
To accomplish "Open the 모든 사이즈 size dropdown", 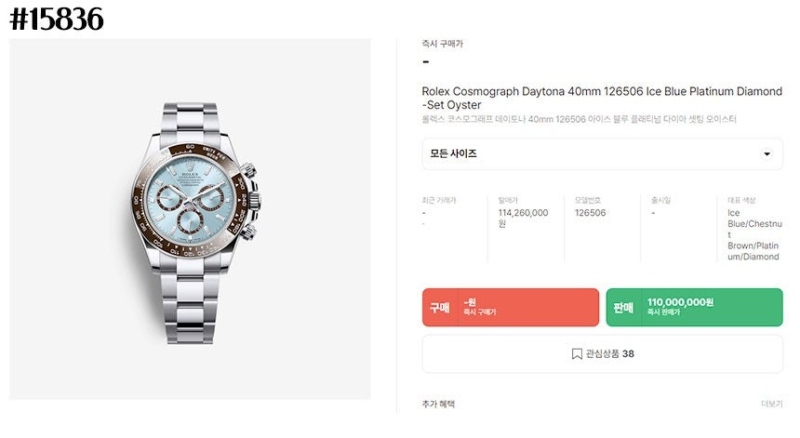I will 600,154.
